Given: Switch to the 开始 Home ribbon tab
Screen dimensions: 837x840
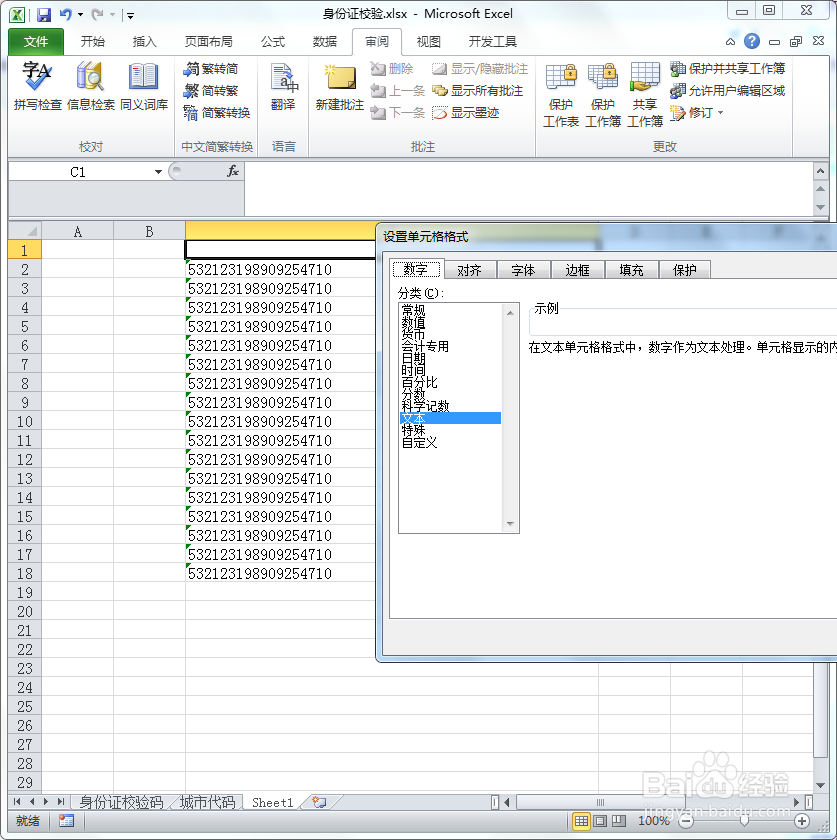Looking at the screenshot, I should [93, 42].
